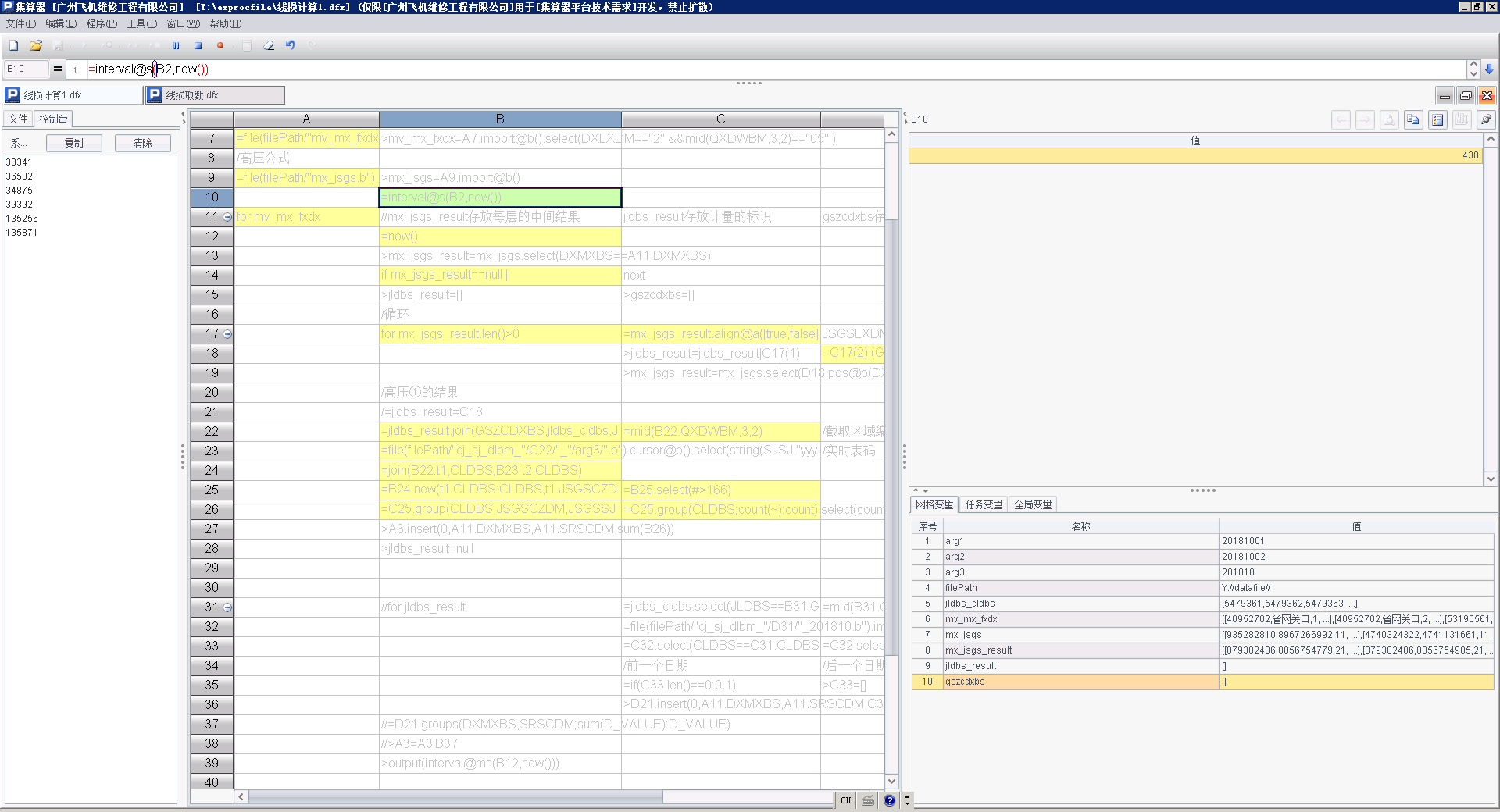This screenshot has width=1500, height=812.
Task: Collapse the code block at row 31
Action: (227, 607)
